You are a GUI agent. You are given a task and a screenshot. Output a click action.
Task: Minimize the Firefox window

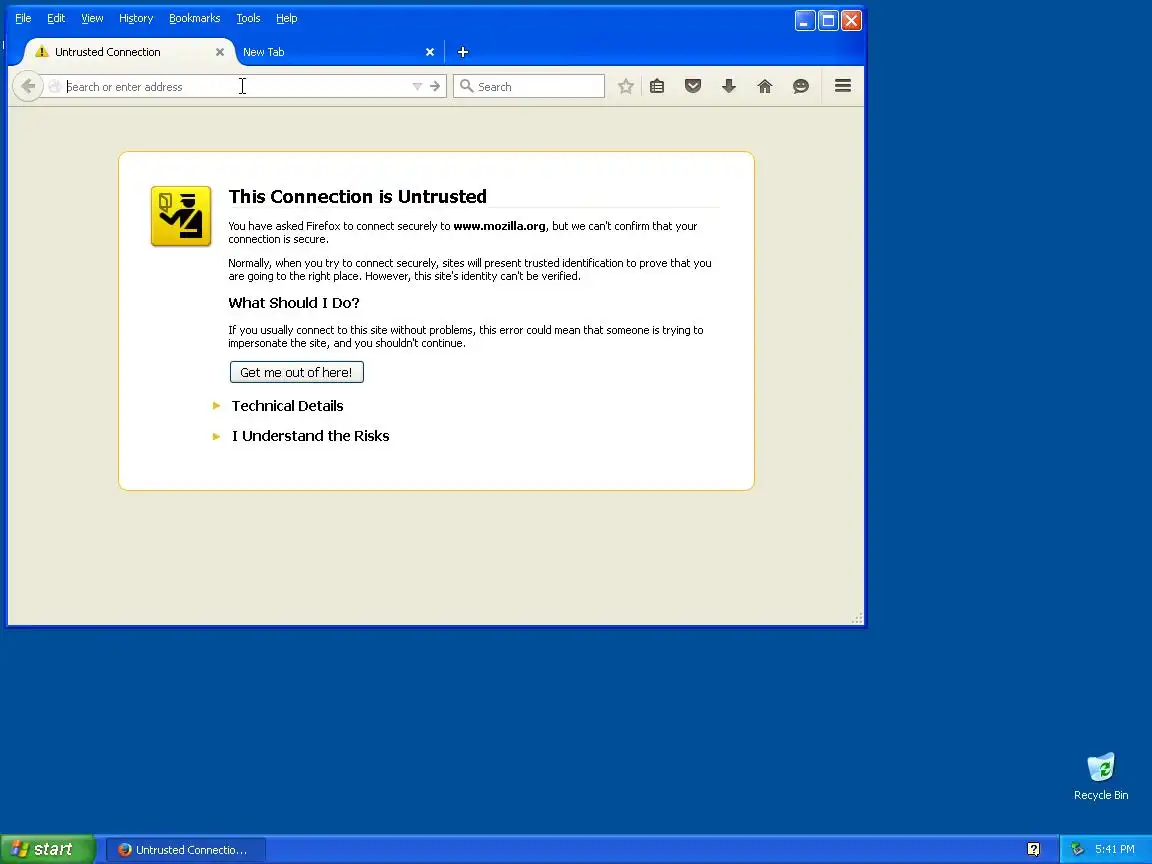pyautogui.click(x=805, y=21)
